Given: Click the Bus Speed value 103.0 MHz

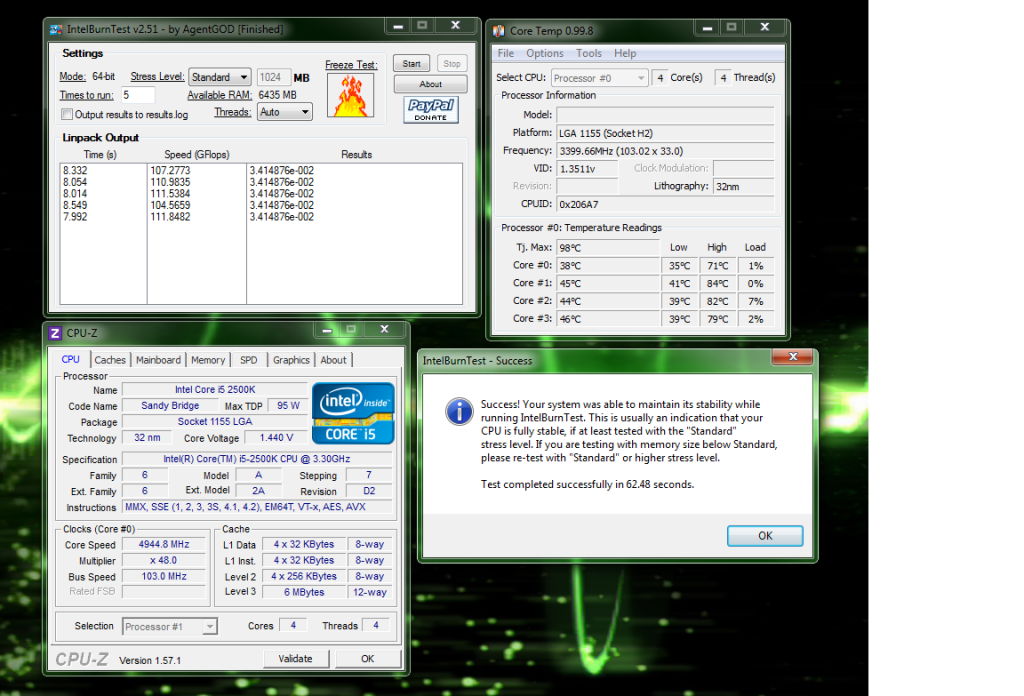Looking at the screenshot, I should coord(164,577).
